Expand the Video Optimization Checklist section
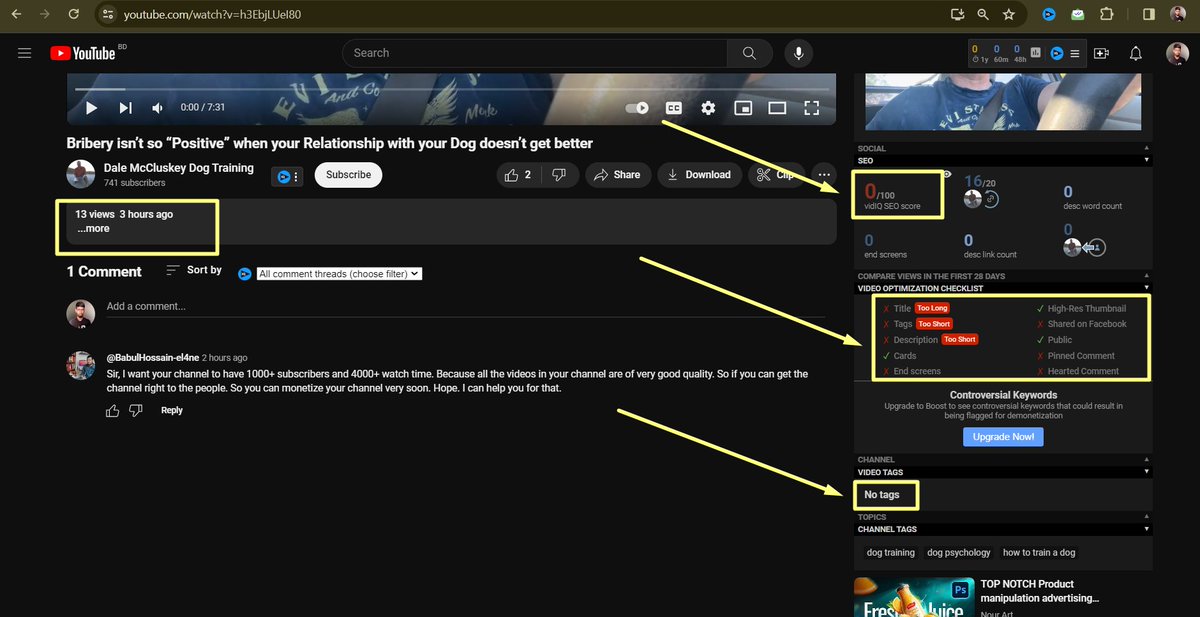1200x617 pixels. point(1145,288)
